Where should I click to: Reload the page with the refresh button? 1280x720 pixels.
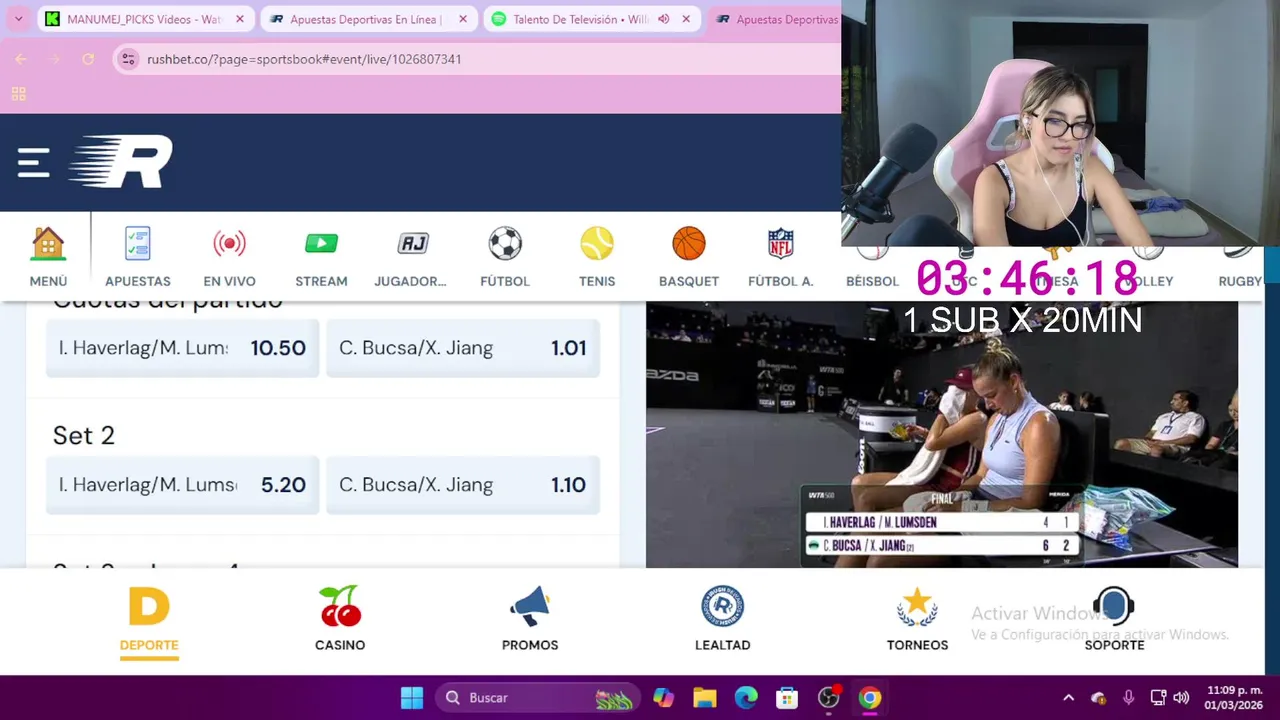click(x=88, y=59)
